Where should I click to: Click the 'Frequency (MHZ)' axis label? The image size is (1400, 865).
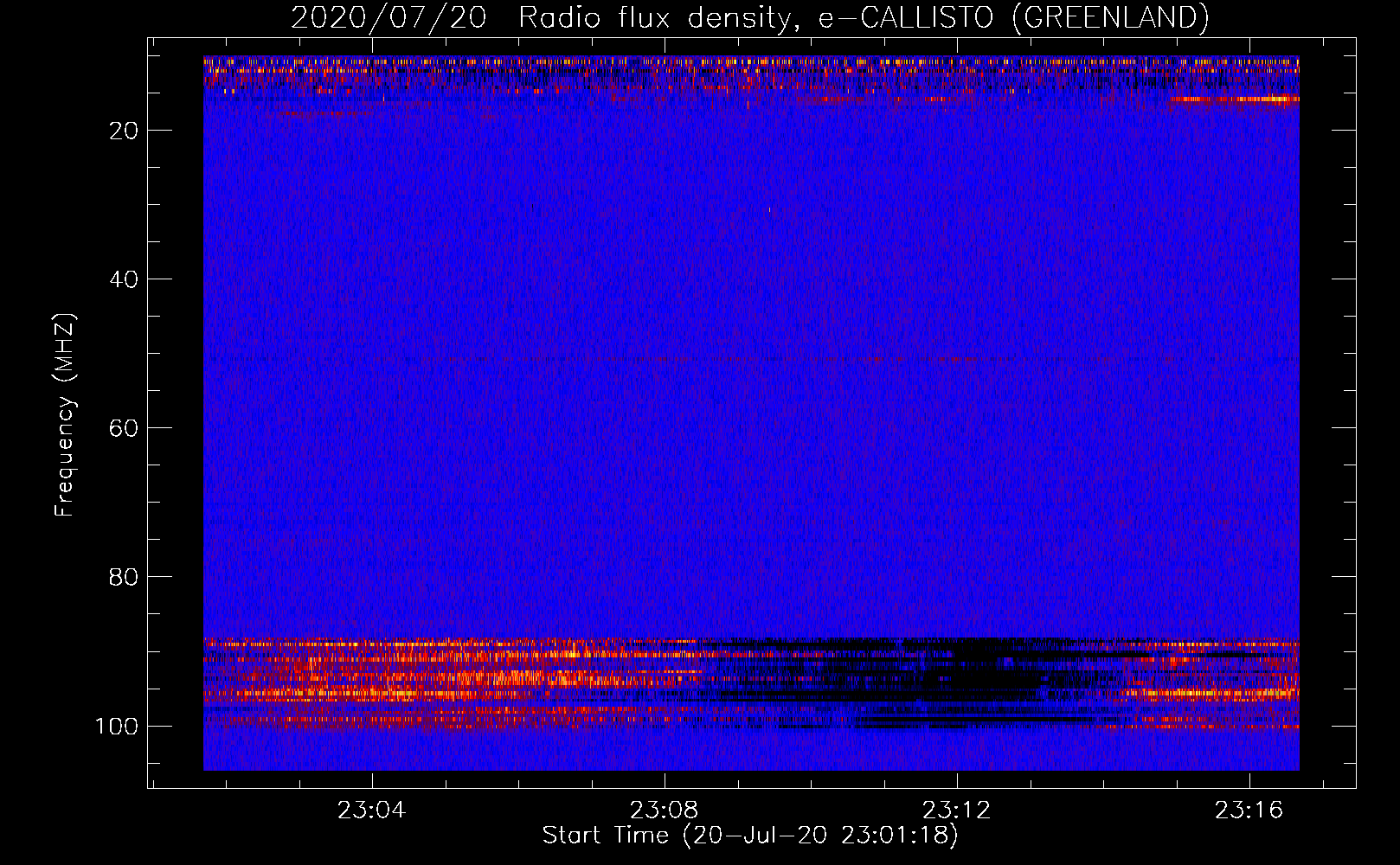pyautogui.click(x=65, y=415)
